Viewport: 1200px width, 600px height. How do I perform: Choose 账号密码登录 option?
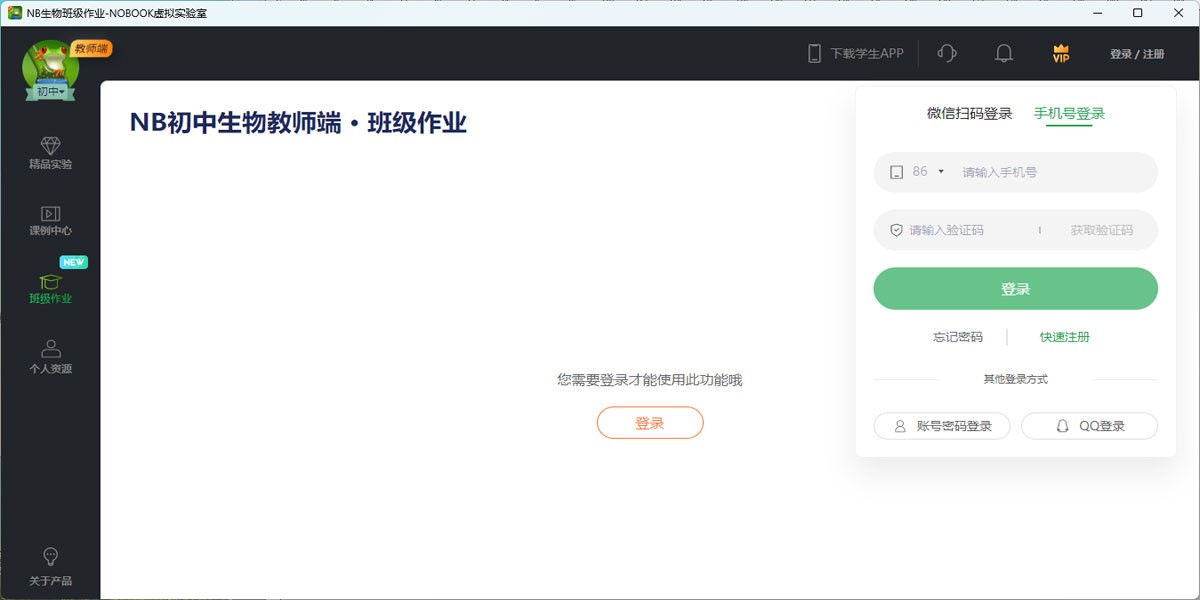point(942,426)
